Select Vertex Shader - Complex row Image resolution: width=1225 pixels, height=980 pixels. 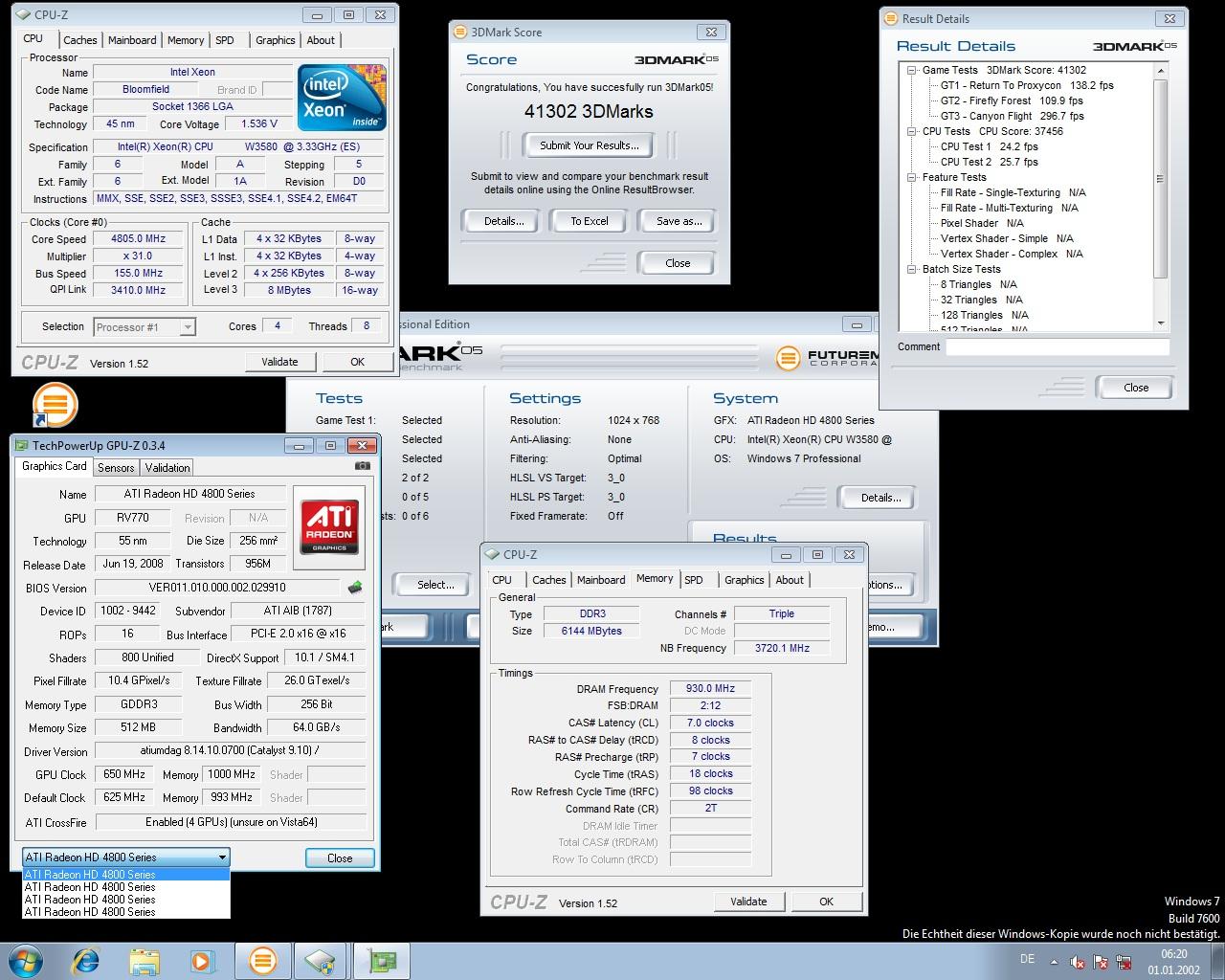point(1012,254)
